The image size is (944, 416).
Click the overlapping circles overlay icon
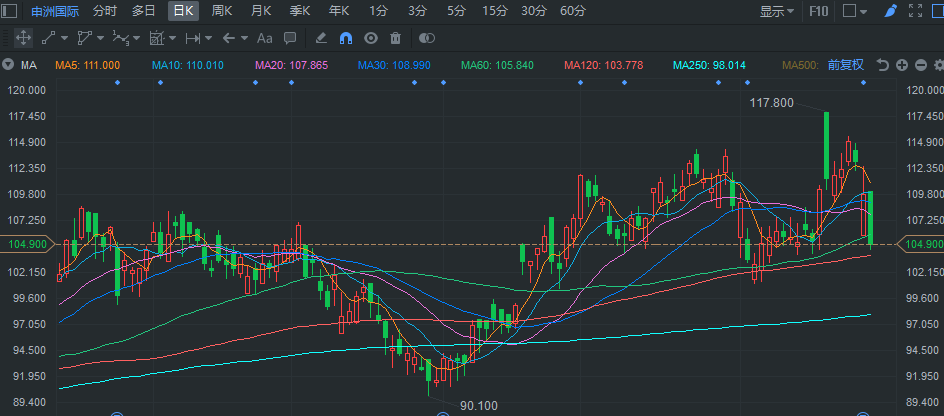pyautogui.click(x=427, y=38)
